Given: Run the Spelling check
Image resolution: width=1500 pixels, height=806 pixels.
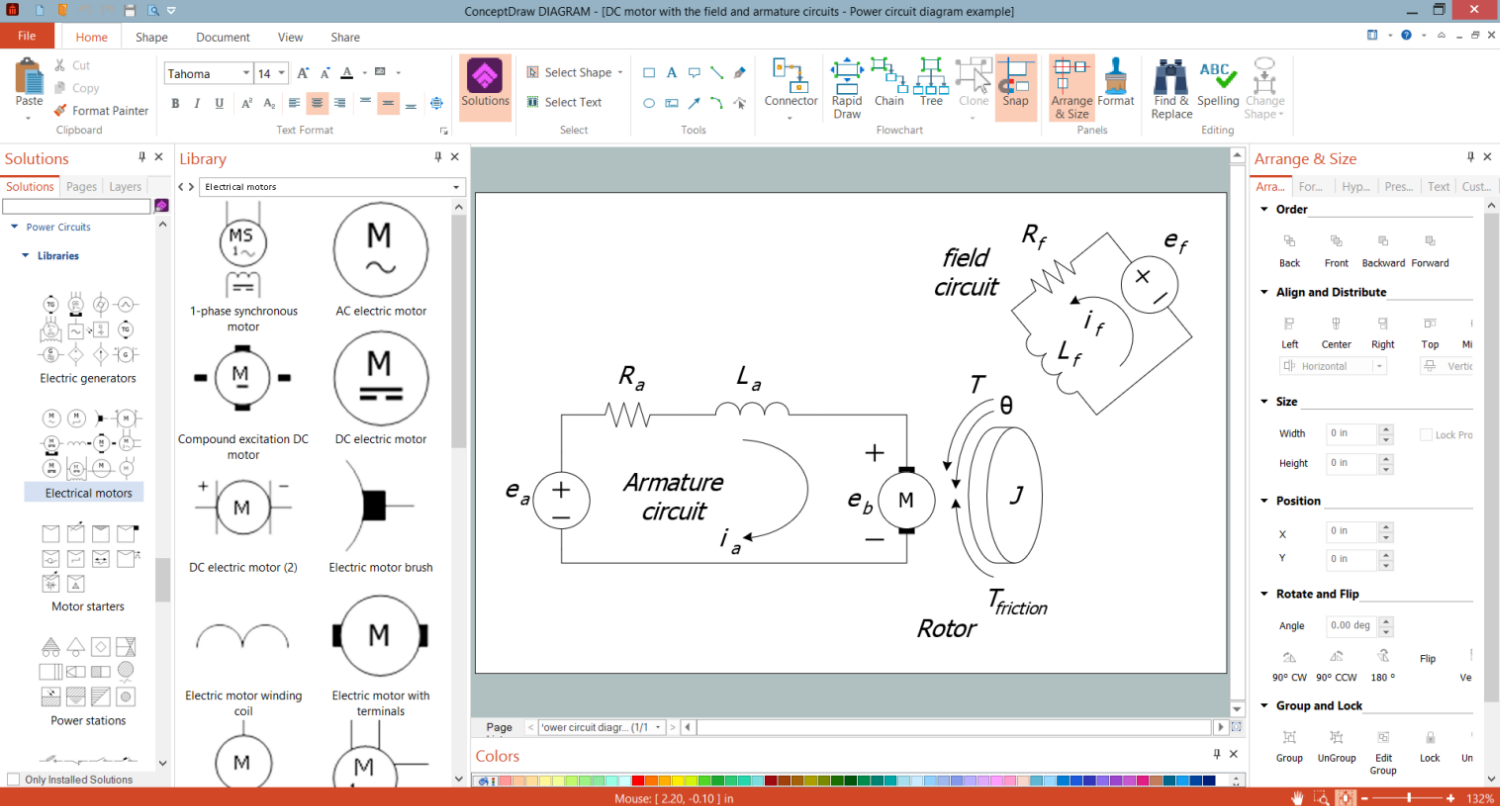Looking at the screenshot, I should point(1218,82).
